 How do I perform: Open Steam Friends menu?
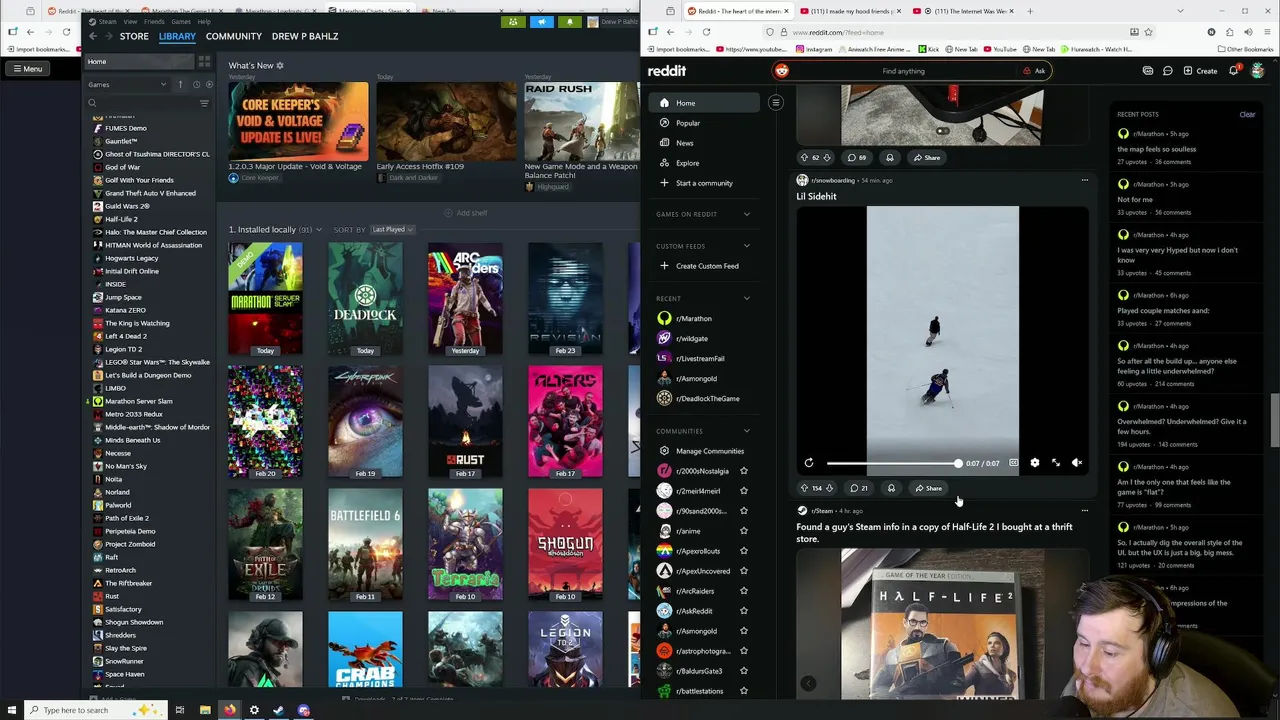pyautogui.click(x=154, y=21)
